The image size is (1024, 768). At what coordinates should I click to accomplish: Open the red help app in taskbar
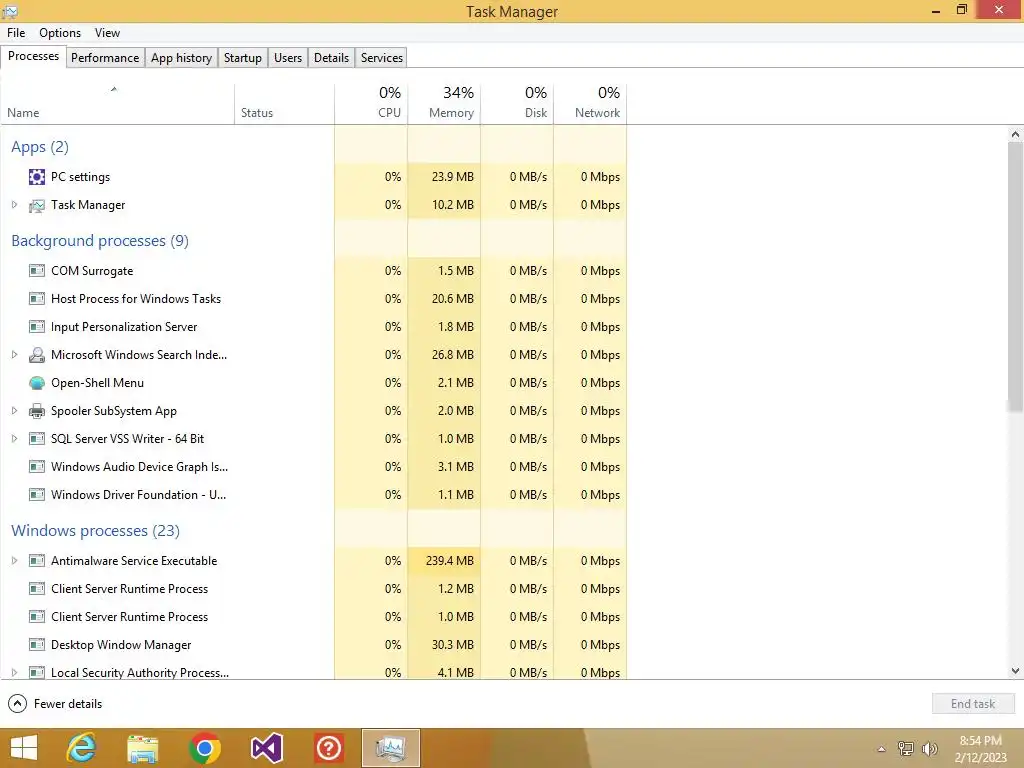pyautogui.click(x=328, y=748)
